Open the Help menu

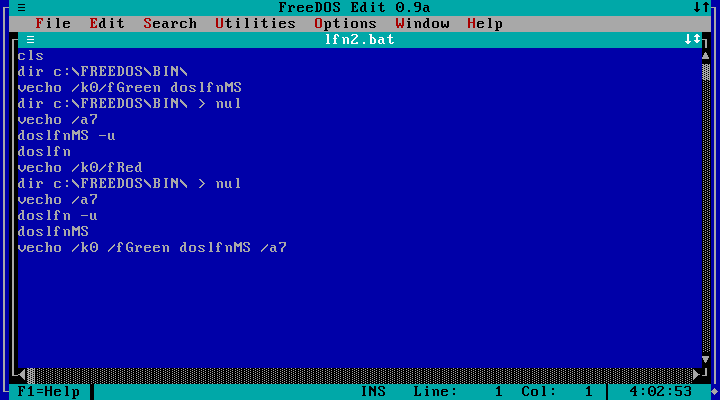tap(485, 23)
